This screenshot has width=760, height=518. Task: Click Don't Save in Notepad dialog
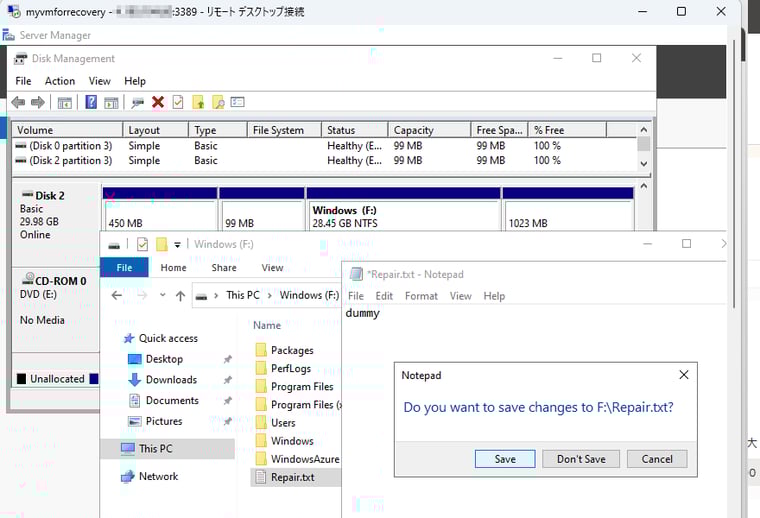pos(581,459)
